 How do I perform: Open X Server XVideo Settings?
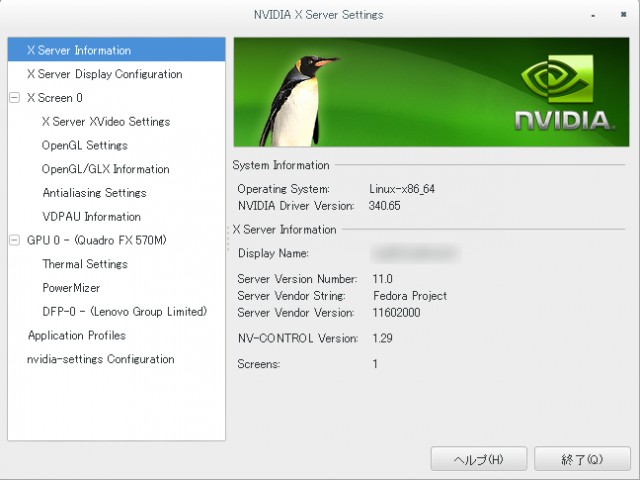(106, 122)
